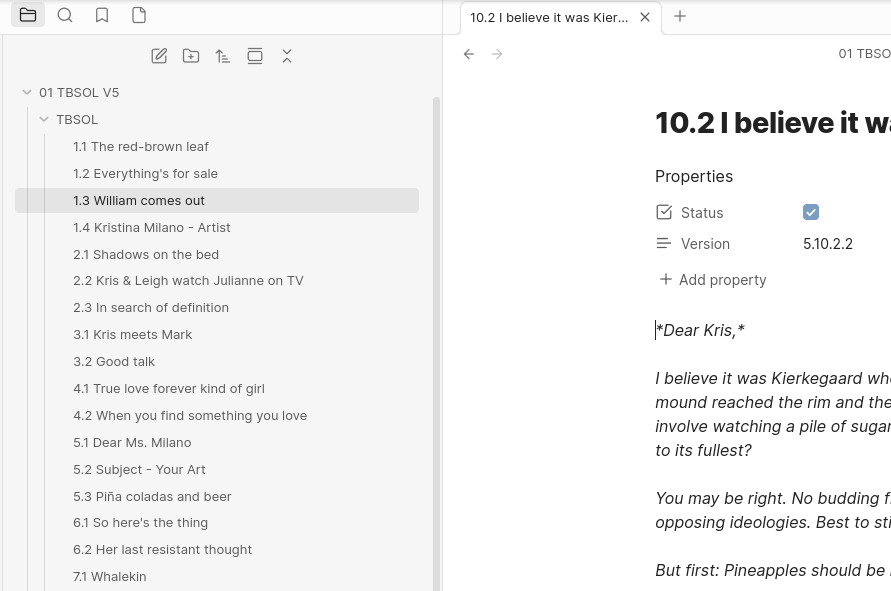Open note 5.3 Piña coladas and beer
The width and height of the screenshot is (891, 591).
(x=152, y=496)
